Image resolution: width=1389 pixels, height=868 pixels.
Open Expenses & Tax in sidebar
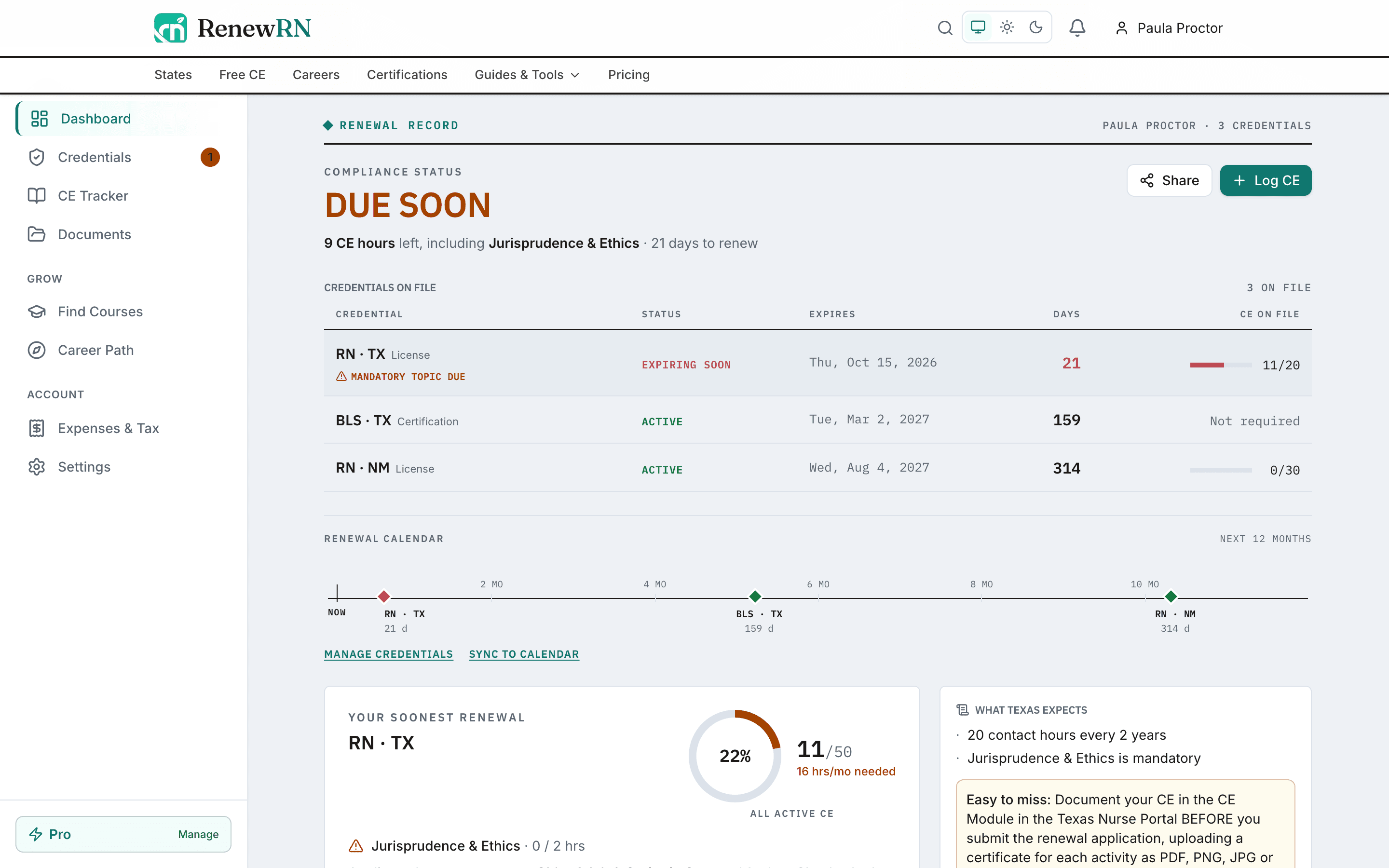coord(123,428)
